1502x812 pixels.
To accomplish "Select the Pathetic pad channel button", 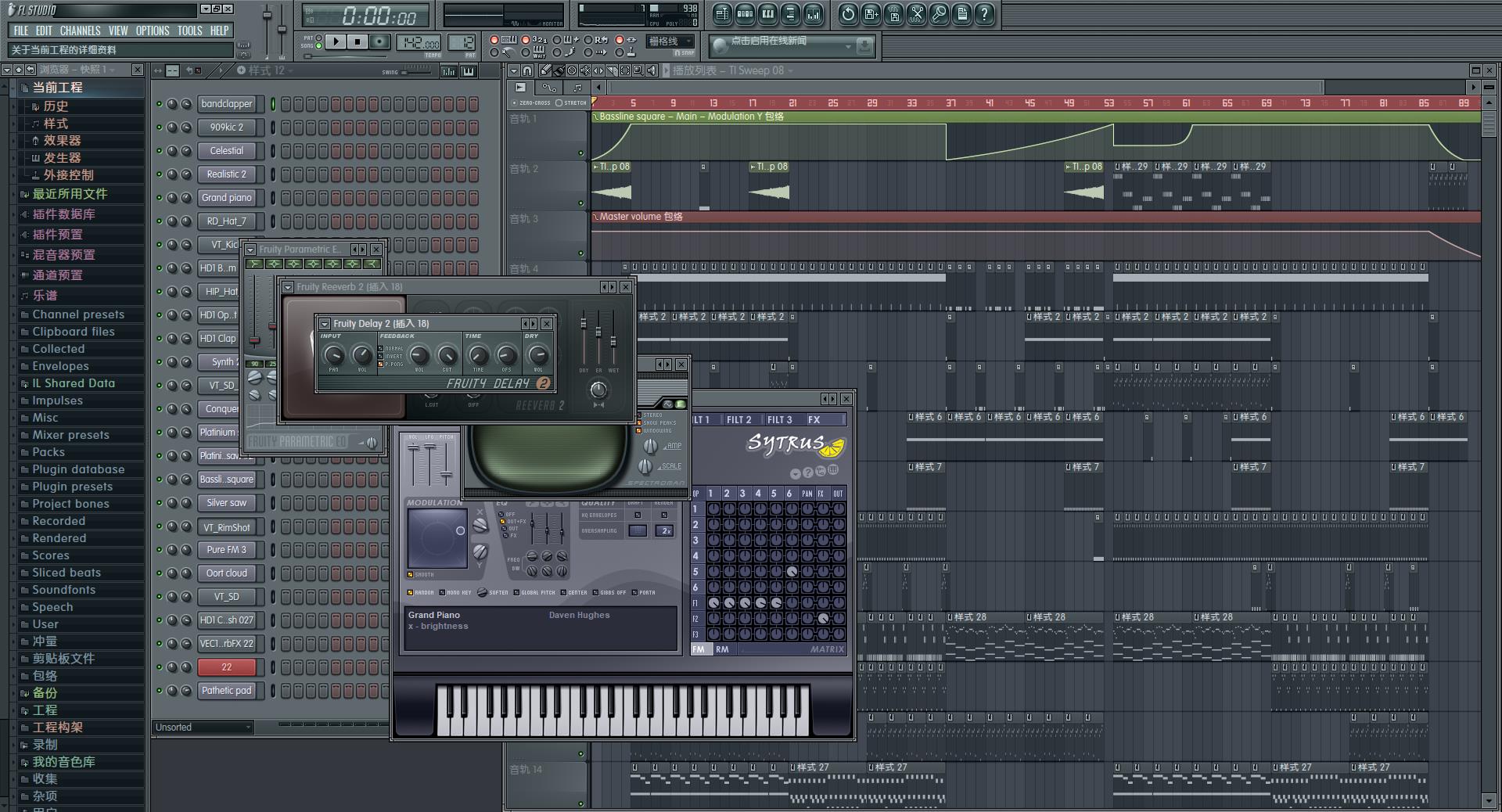I will point(227,690).
